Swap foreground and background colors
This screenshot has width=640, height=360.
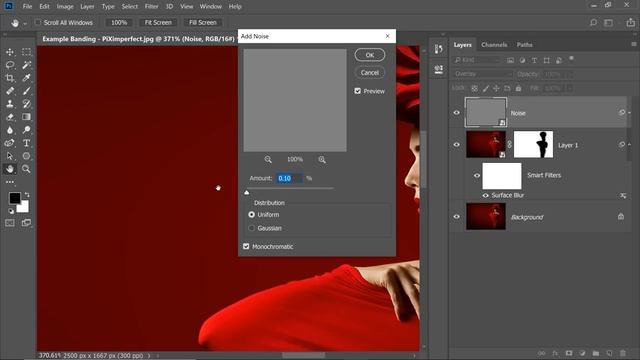coord(27,195)
